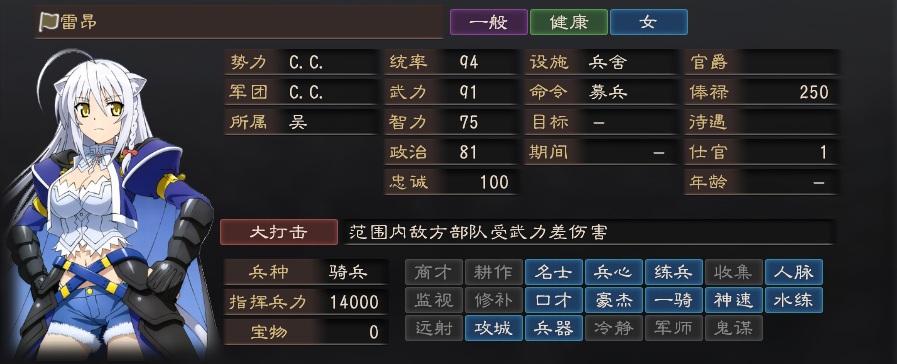The image size is (897, 364).
Task: Select the 健康 green status tag
Action: [569, 22]
